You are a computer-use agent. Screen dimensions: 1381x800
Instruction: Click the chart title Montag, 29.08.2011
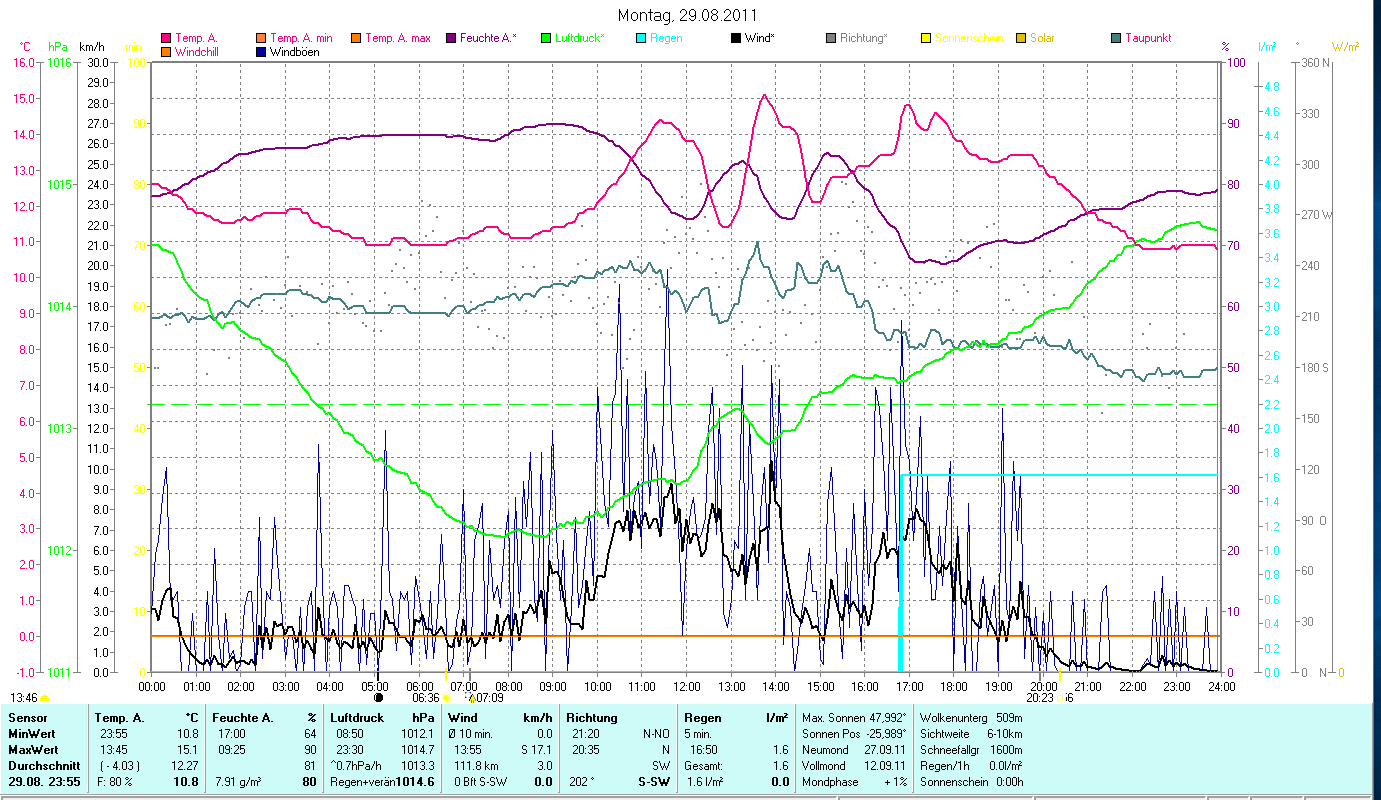click(x=687, y=15)
